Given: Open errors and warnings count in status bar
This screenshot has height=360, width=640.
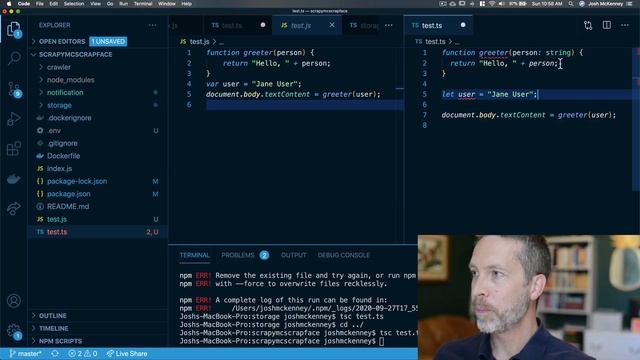Looking at the screenshot, I should [83, 353].
